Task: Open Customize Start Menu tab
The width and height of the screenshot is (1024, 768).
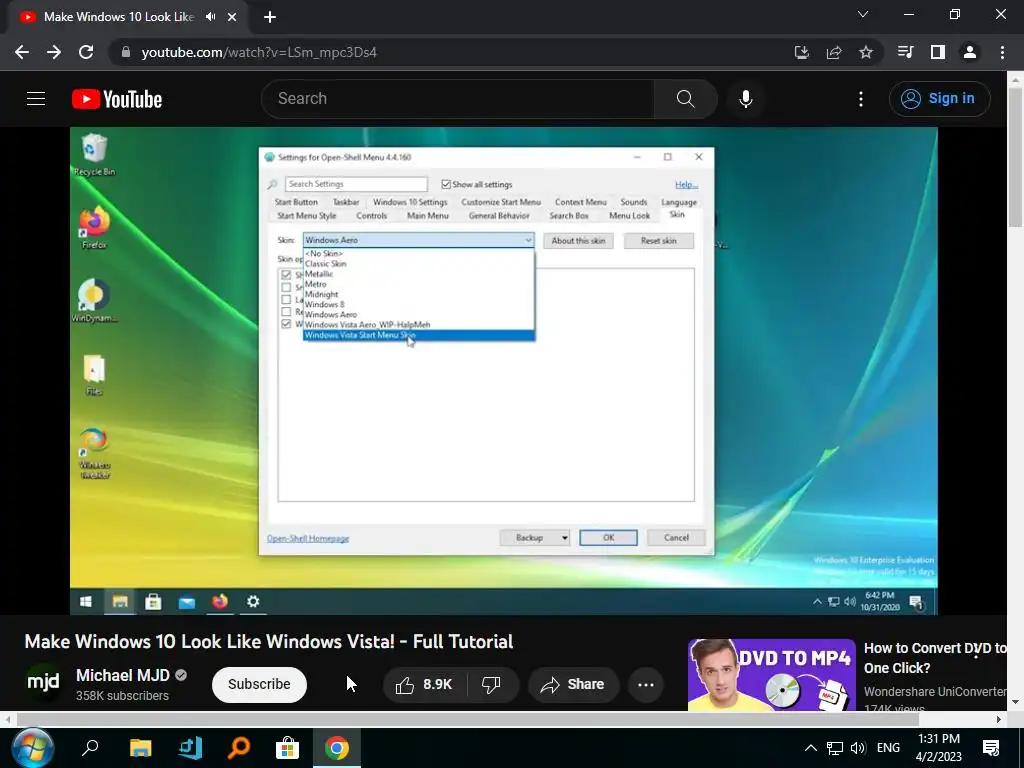Action: coord(501,202)
